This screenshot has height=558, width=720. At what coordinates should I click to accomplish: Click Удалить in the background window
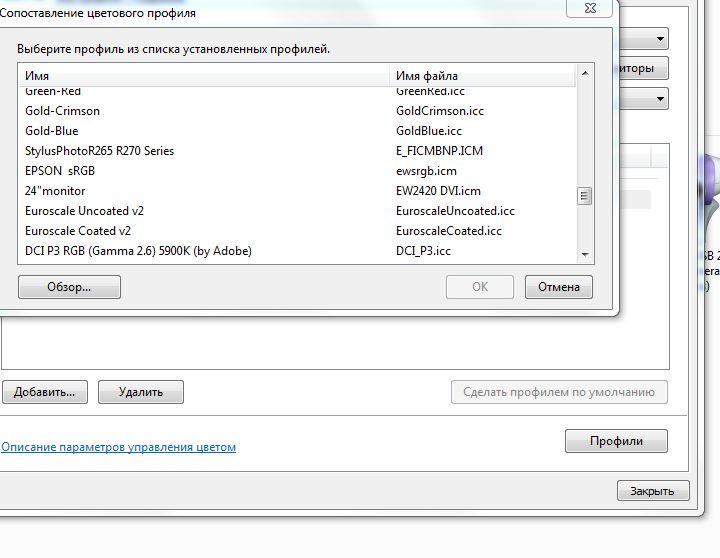tap(141, 392)
